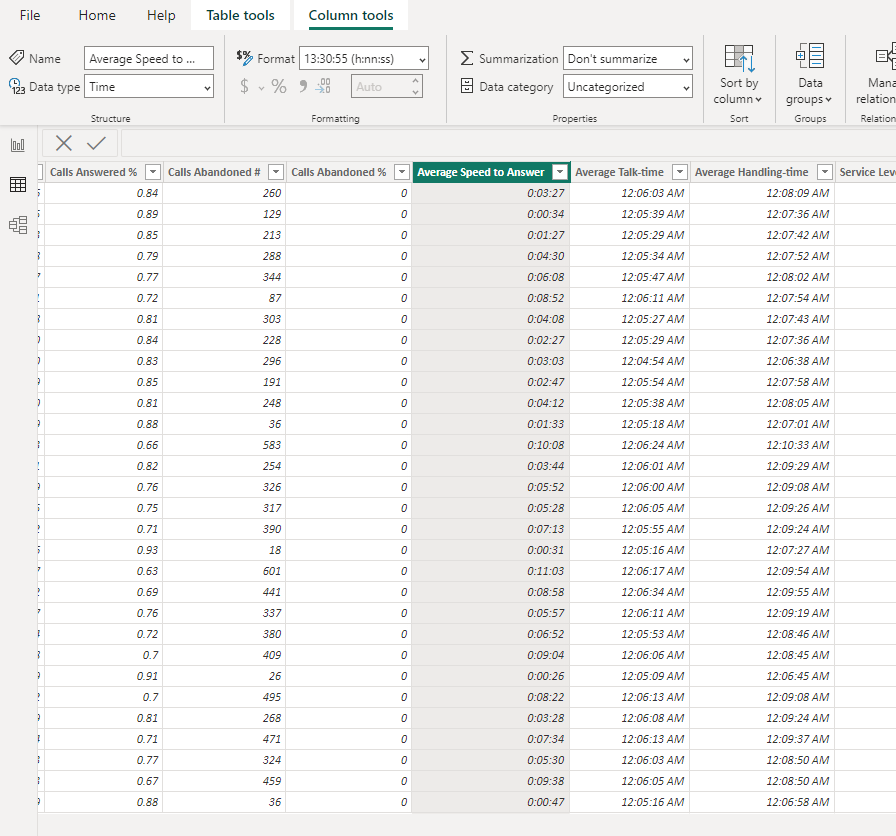The width and height of the screenshot is (896, 836).
Task: Select the Calls Abandoned % column header
Action: pos(339,172)
